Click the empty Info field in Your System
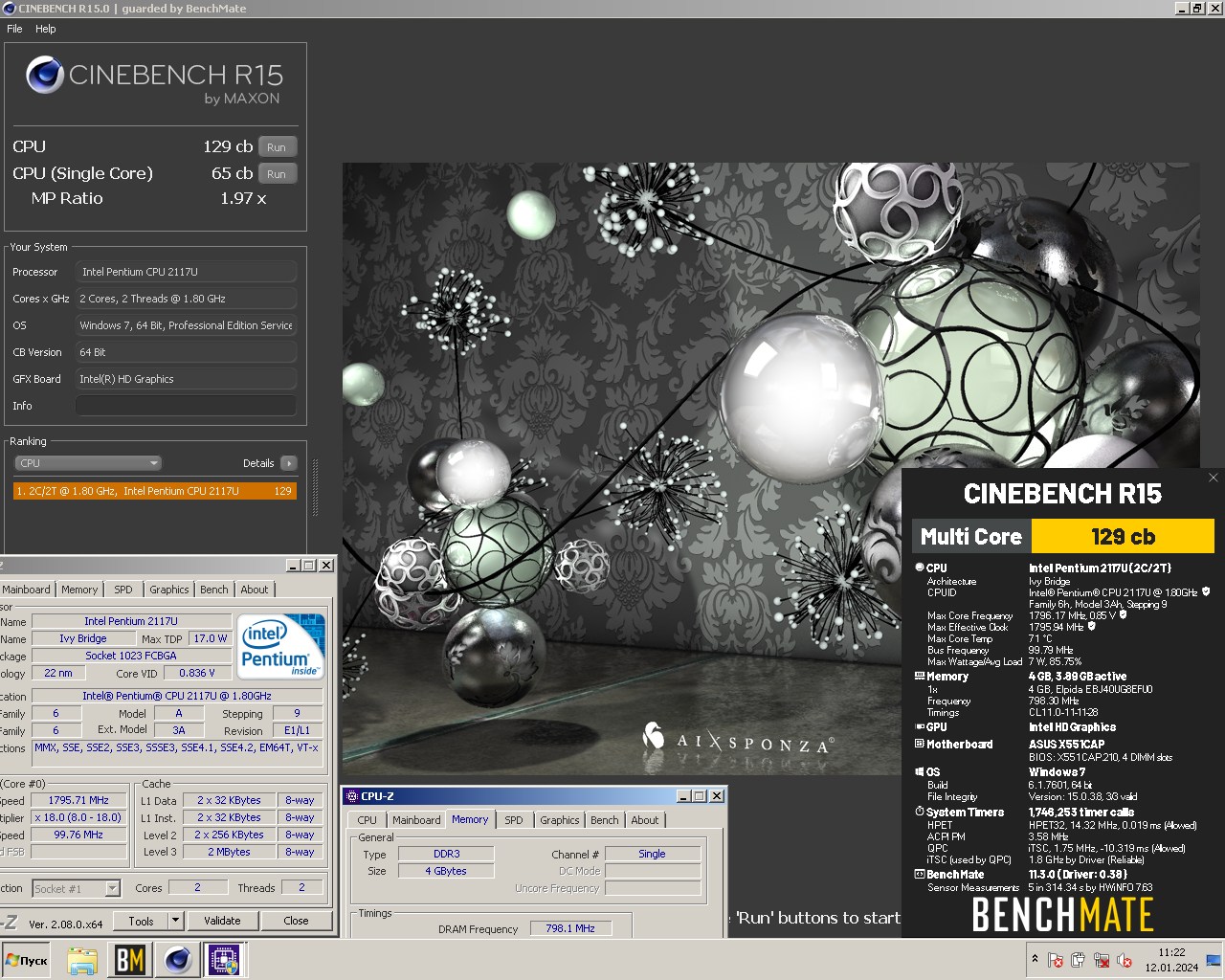1225x980 pixels. [x=186, y=406]
